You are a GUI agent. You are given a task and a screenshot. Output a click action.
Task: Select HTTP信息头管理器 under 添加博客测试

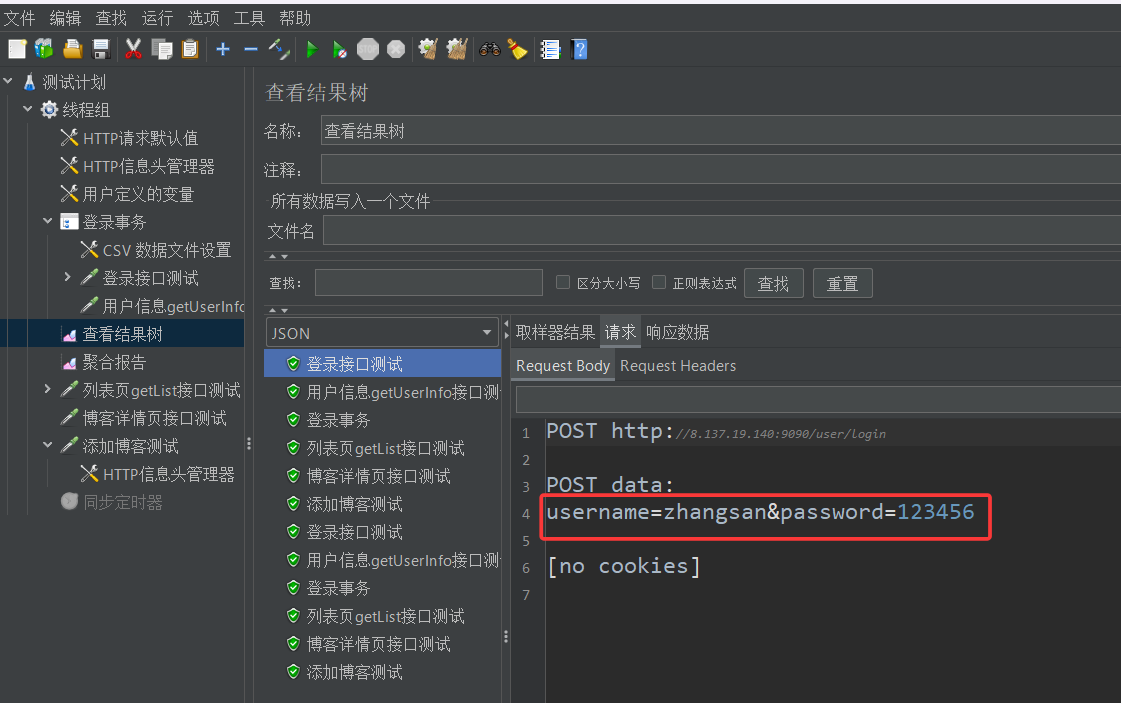click(x=168, y=474)
